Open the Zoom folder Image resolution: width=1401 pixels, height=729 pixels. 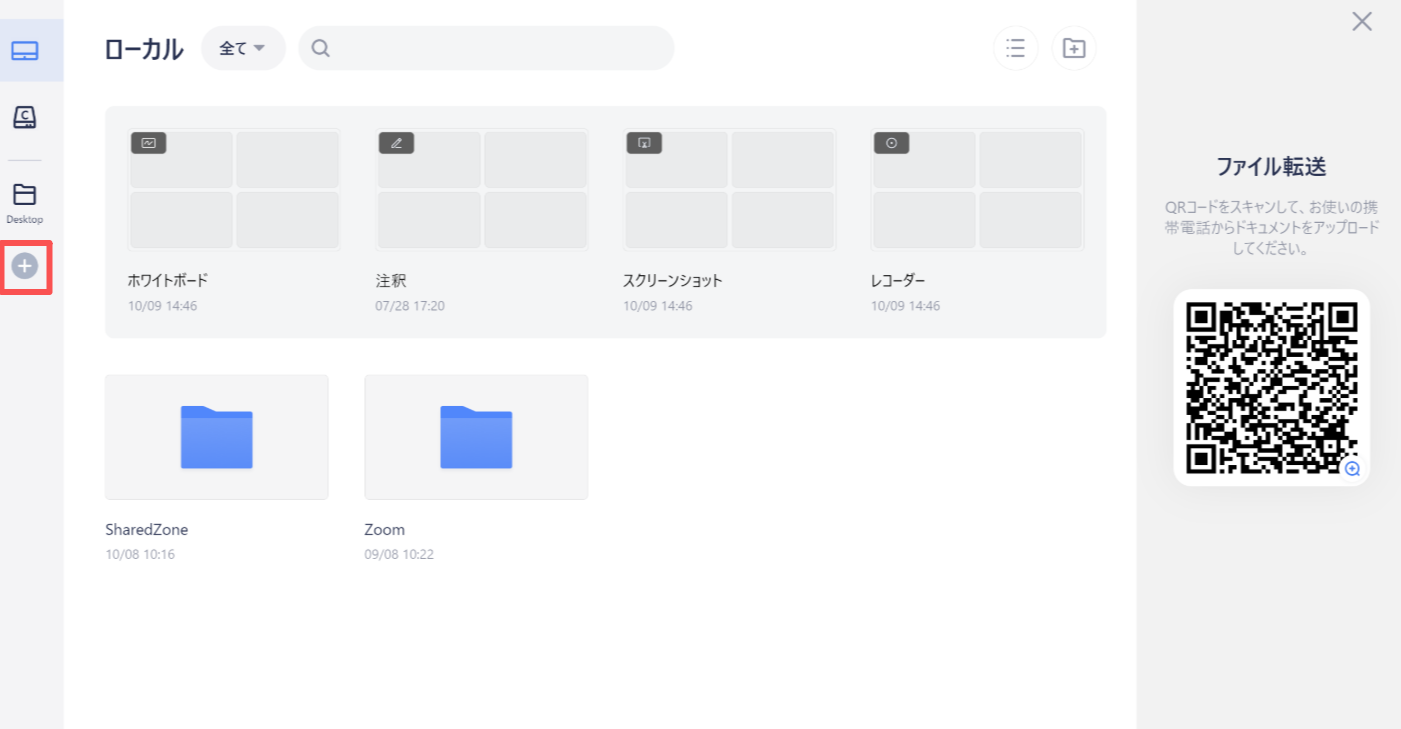(x=476, y=437)
